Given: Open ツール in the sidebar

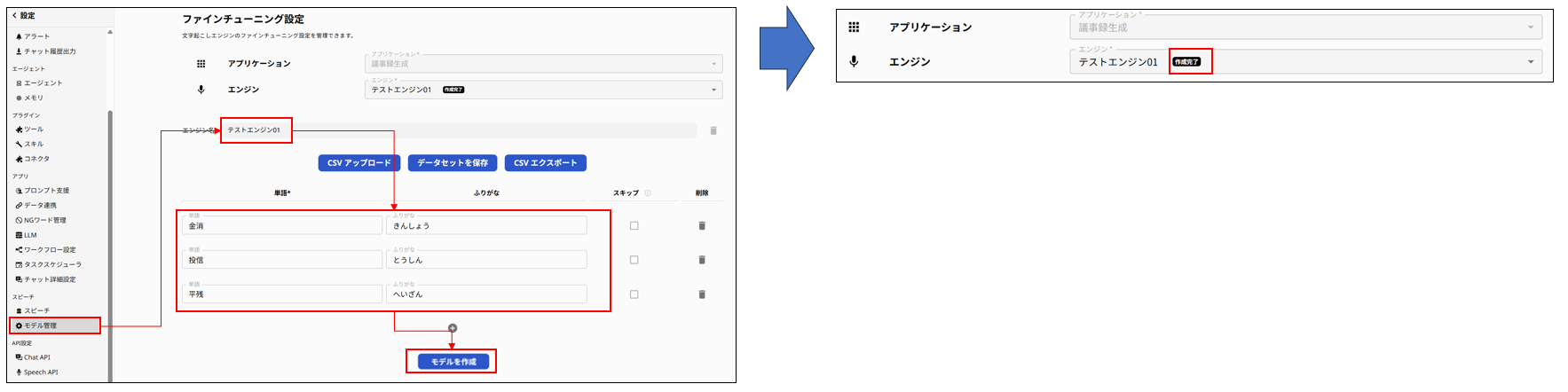Looking at the screenshot, I should tap(33, 129).
